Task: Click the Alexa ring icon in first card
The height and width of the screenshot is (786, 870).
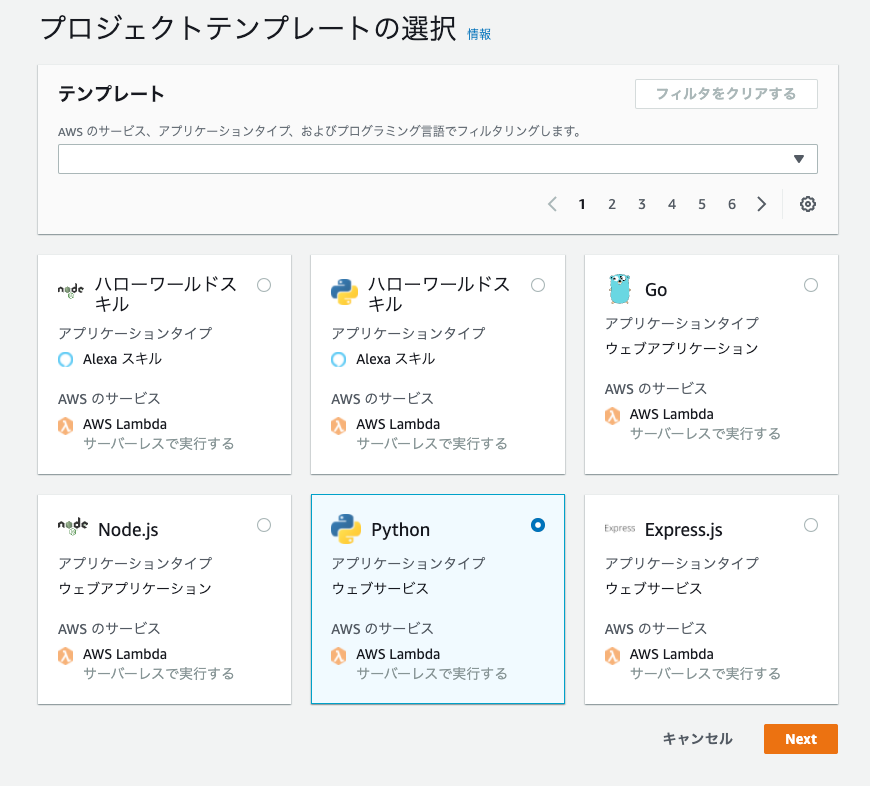Action: tap(65, 359)
